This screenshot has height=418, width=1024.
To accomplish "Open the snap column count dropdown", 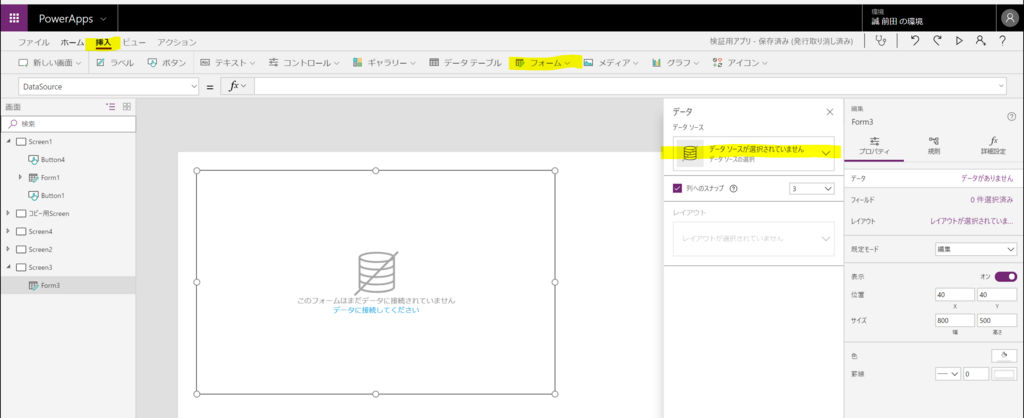I will pos(812,189).
